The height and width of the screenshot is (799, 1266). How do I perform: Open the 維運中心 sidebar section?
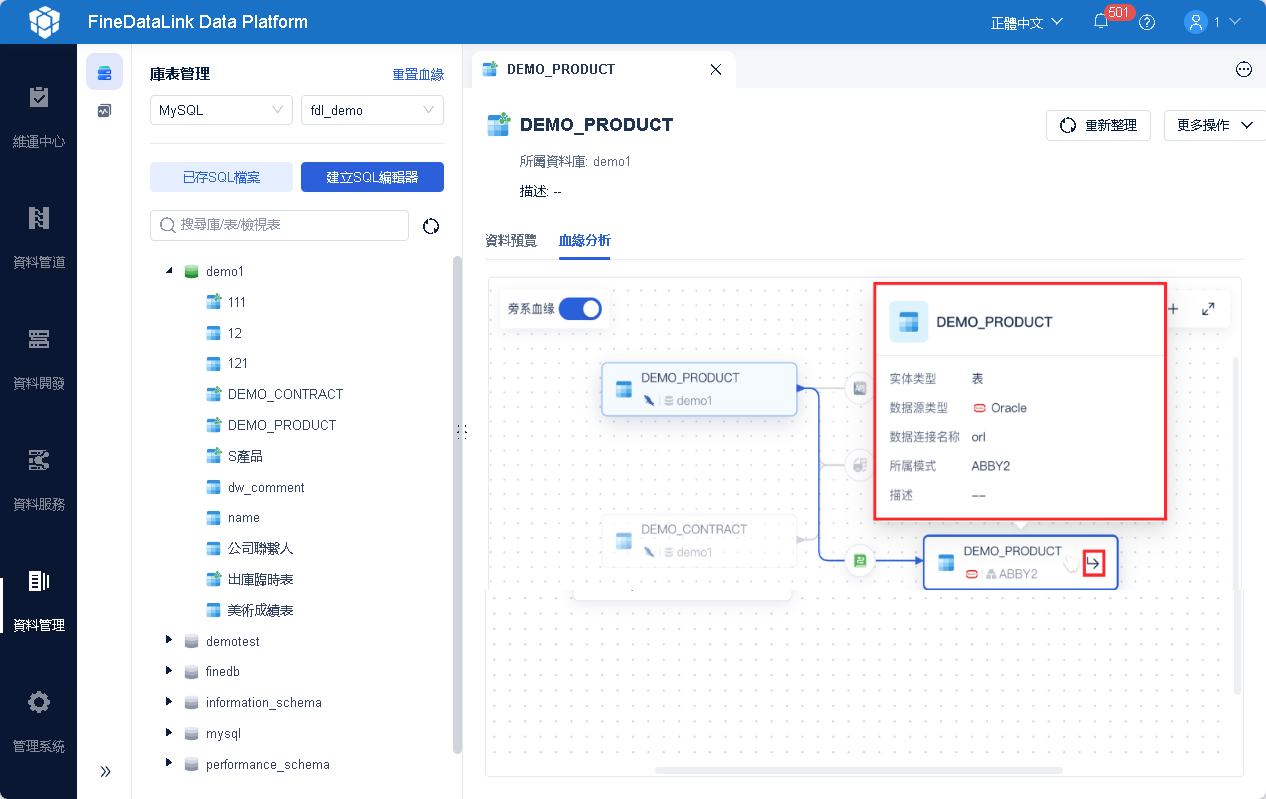pyautogui.click(x=38, y=117)
